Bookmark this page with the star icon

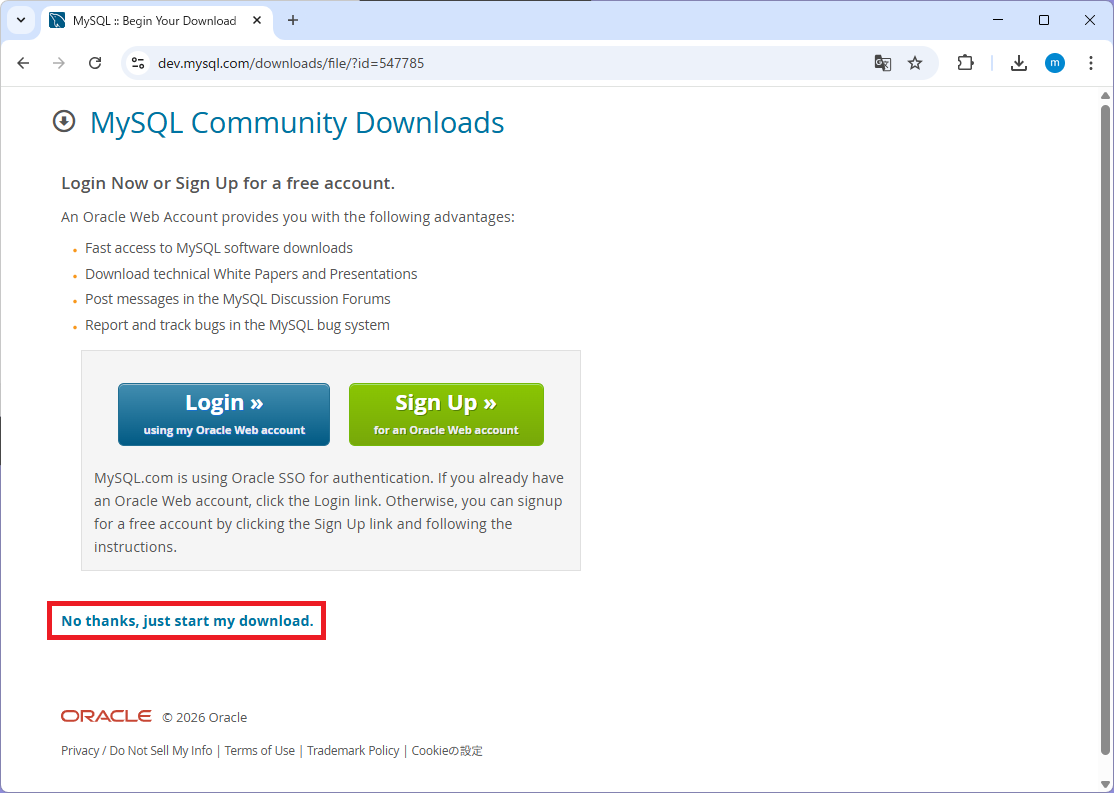[915, 62]
